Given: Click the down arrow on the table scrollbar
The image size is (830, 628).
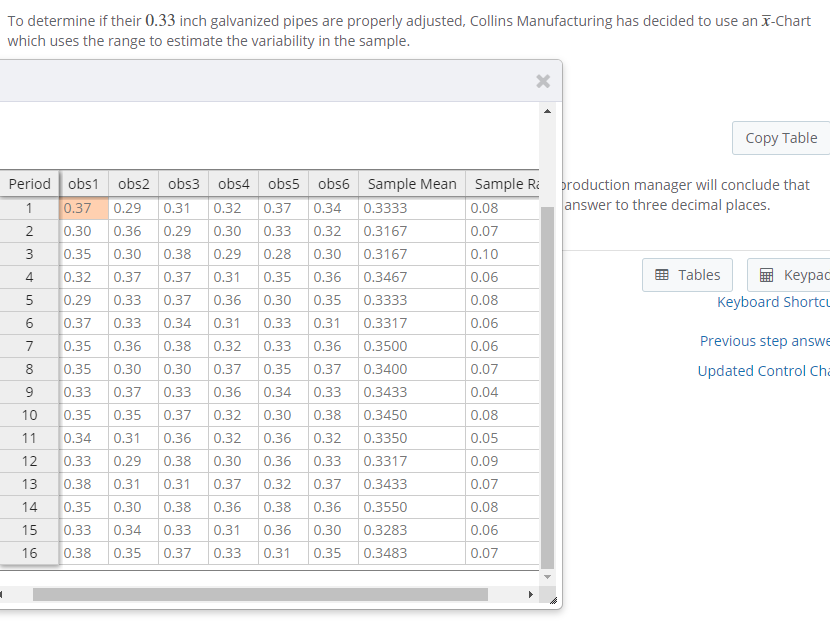Looking at the screenshot, I should [547, 575].
